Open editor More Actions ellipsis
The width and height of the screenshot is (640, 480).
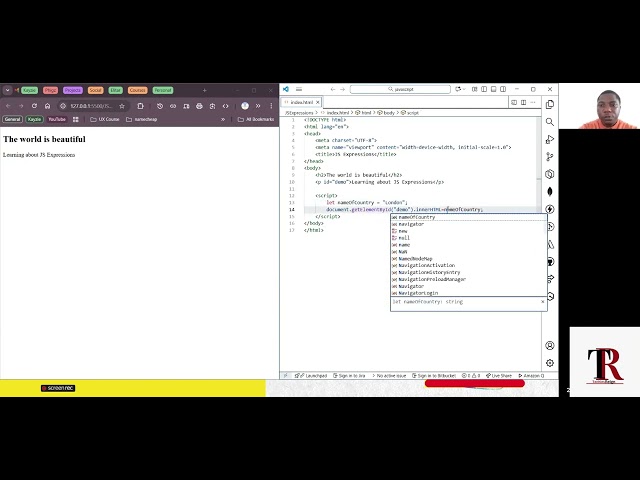pos(533,102)
